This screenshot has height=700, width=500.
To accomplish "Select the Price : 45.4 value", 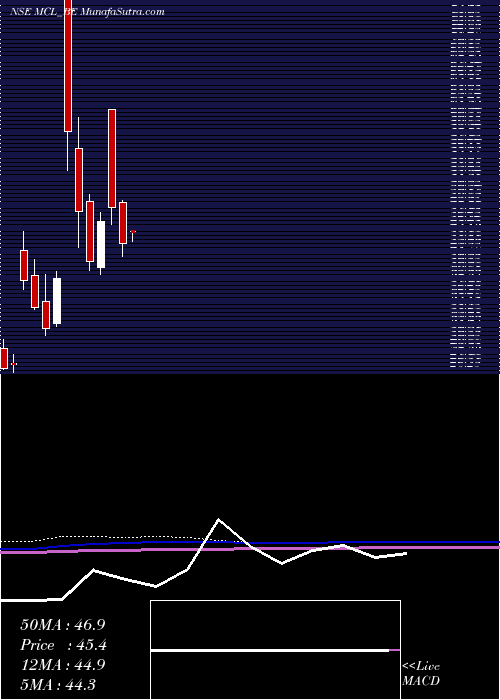I will pos(63,645).
